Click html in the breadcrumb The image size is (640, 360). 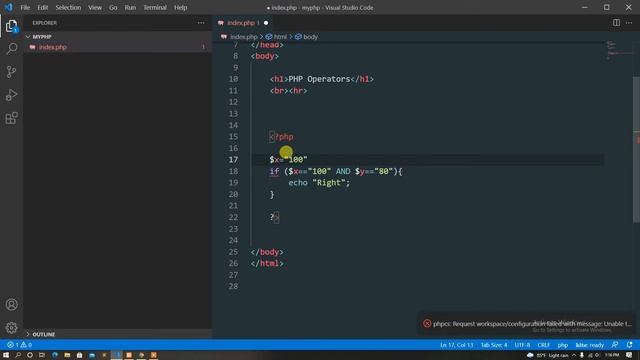pos(280,37)
